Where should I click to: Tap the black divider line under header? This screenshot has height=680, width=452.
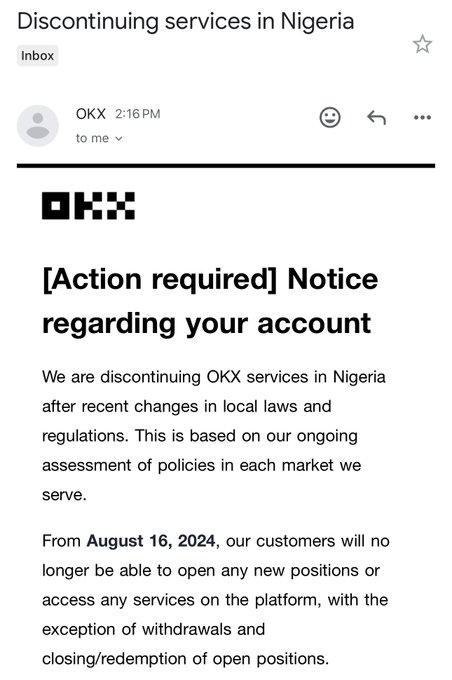pos(226,165)
